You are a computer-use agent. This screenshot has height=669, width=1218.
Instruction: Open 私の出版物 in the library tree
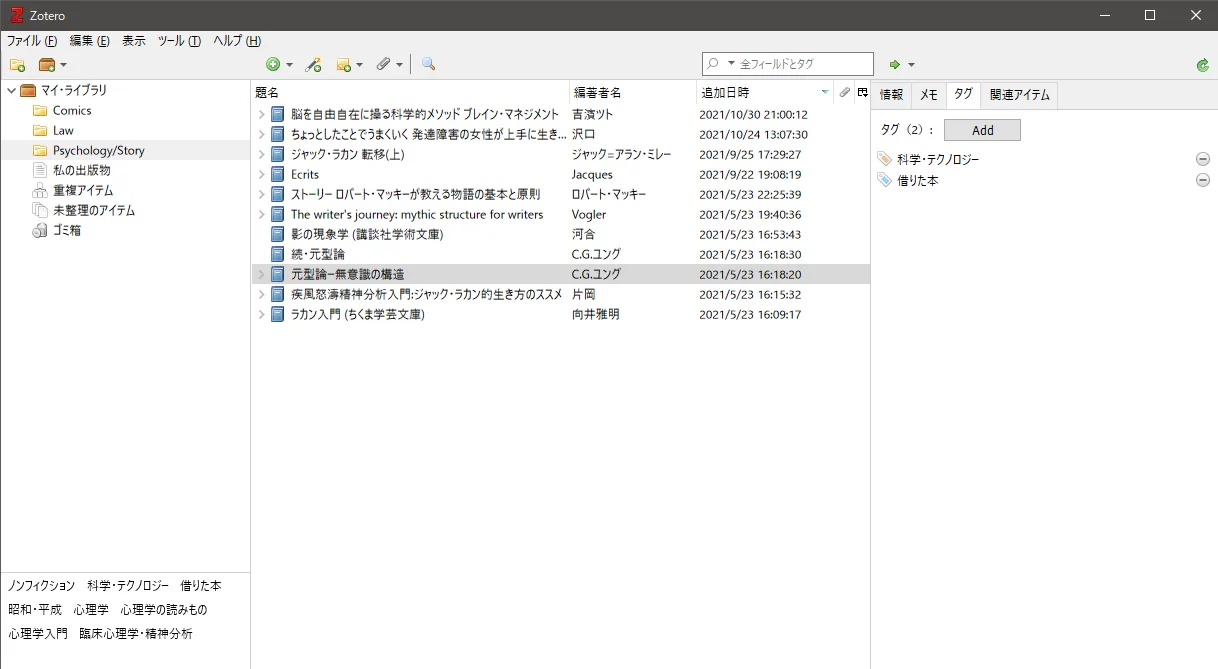tap(81, 170)
